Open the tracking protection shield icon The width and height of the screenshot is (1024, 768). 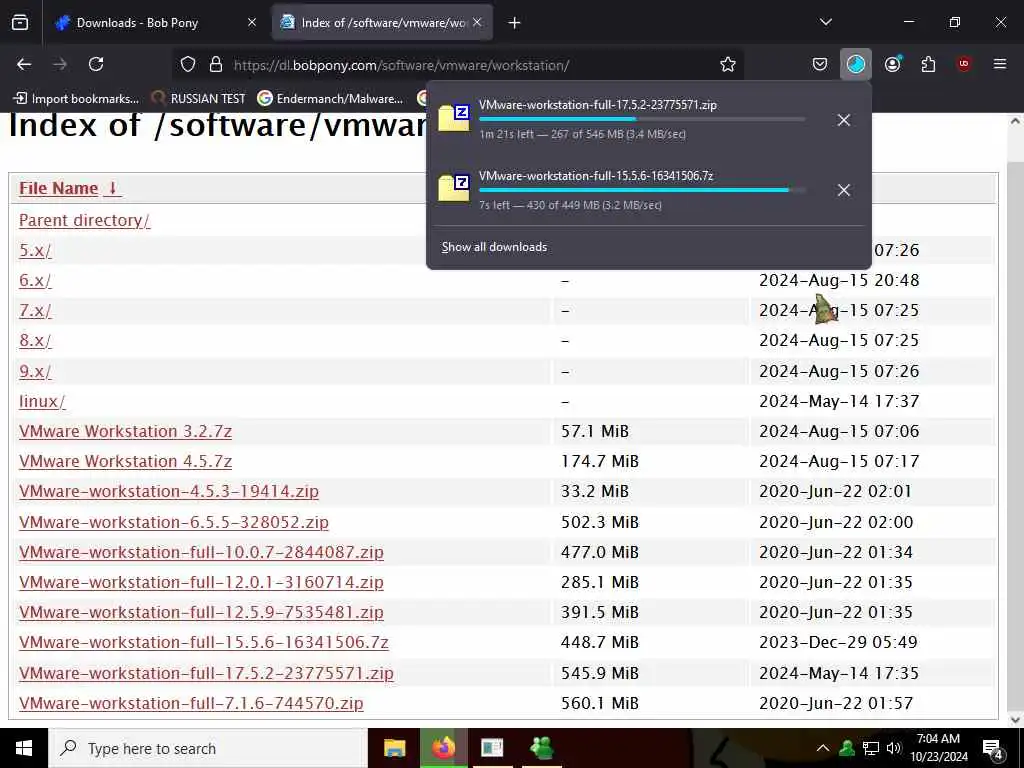tap(188, 65)
